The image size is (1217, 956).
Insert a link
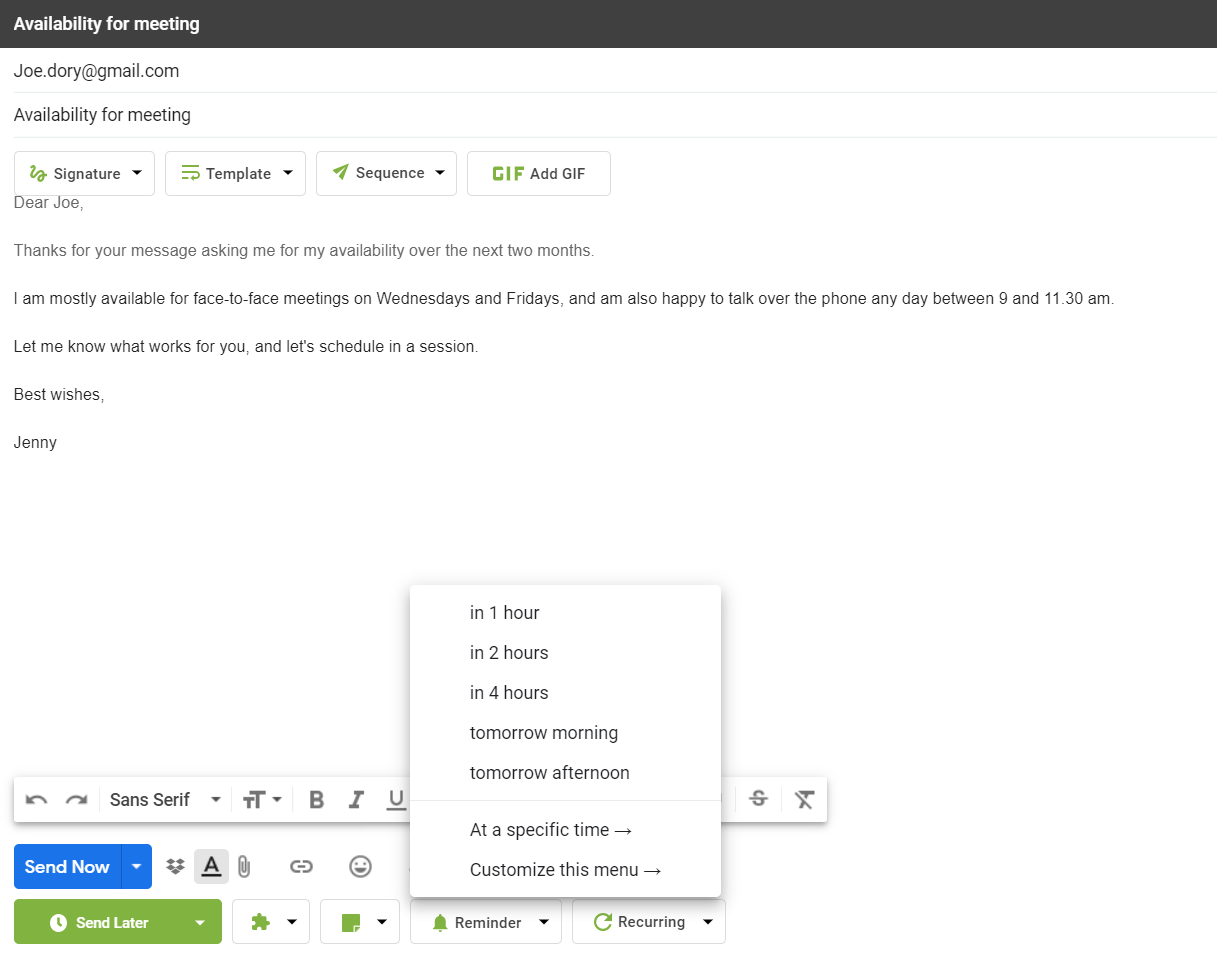(301, 867)
